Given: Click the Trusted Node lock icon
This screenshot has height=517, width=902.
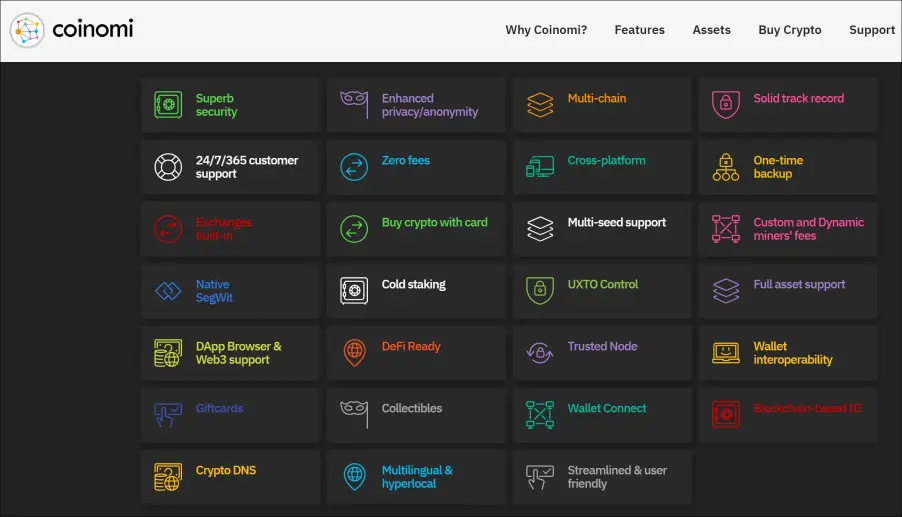Looking at the screenshot, I should coord(540,353).
